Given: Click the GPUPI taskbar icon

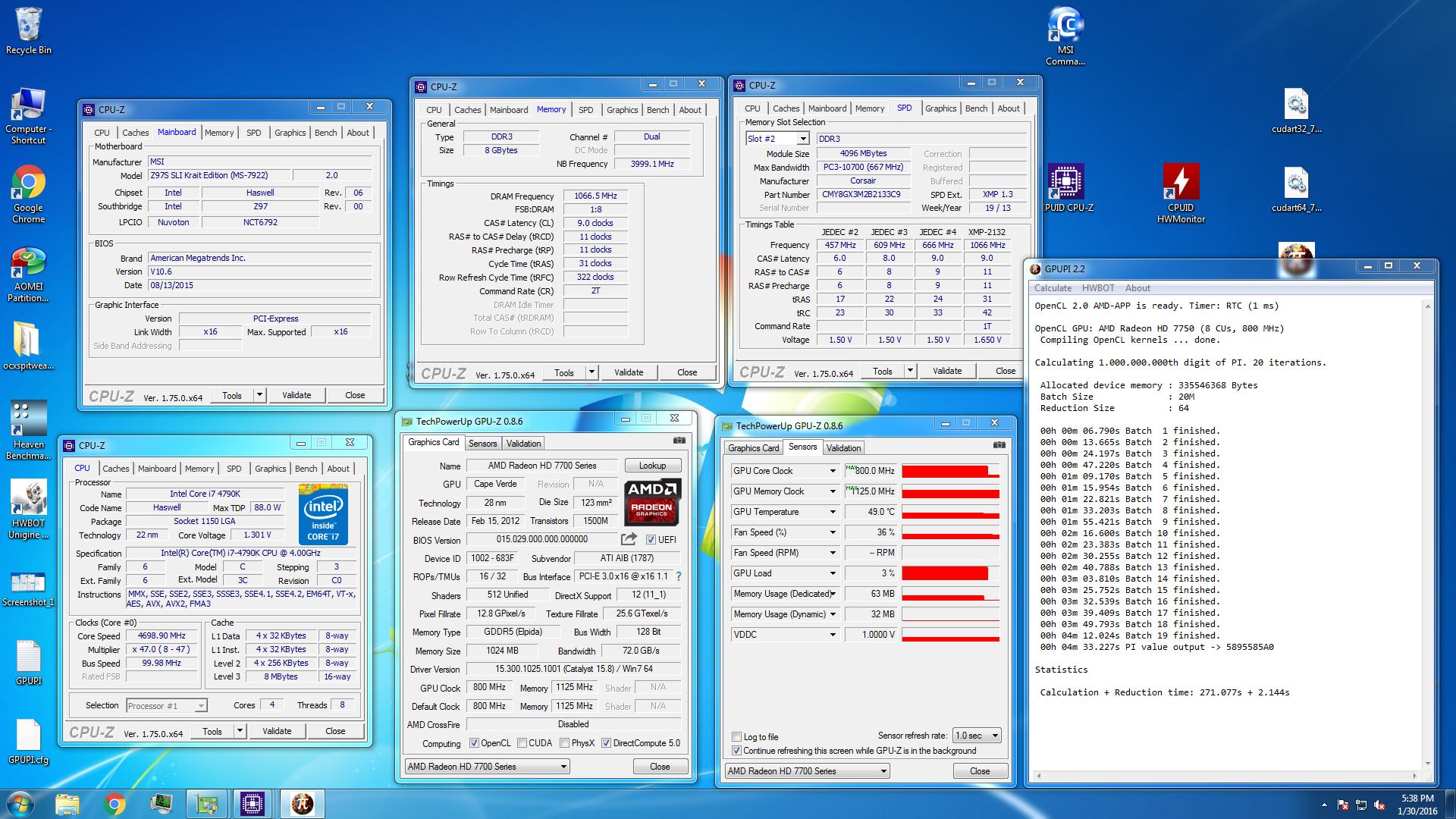Looking at the screenshot, I should point(303,804).
